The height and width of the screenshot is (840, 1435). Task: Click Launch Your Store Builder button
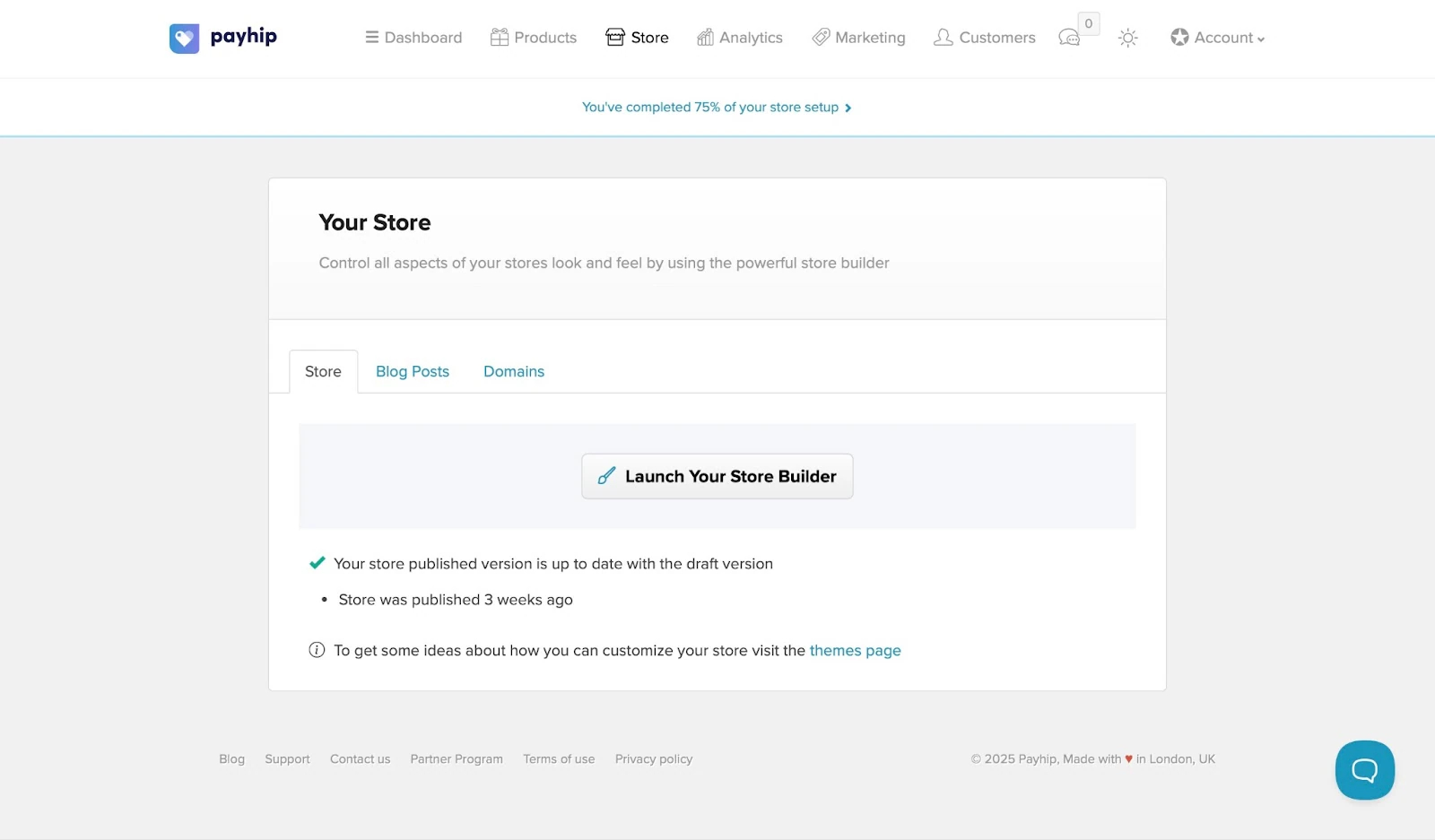[x=717, y=476]
